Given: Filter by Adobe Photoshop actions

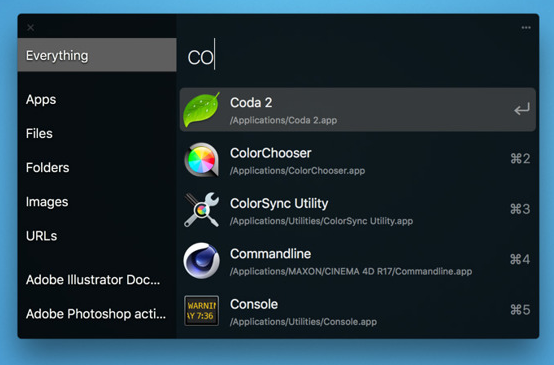Looking at the screenshot, I should (96, 314).
